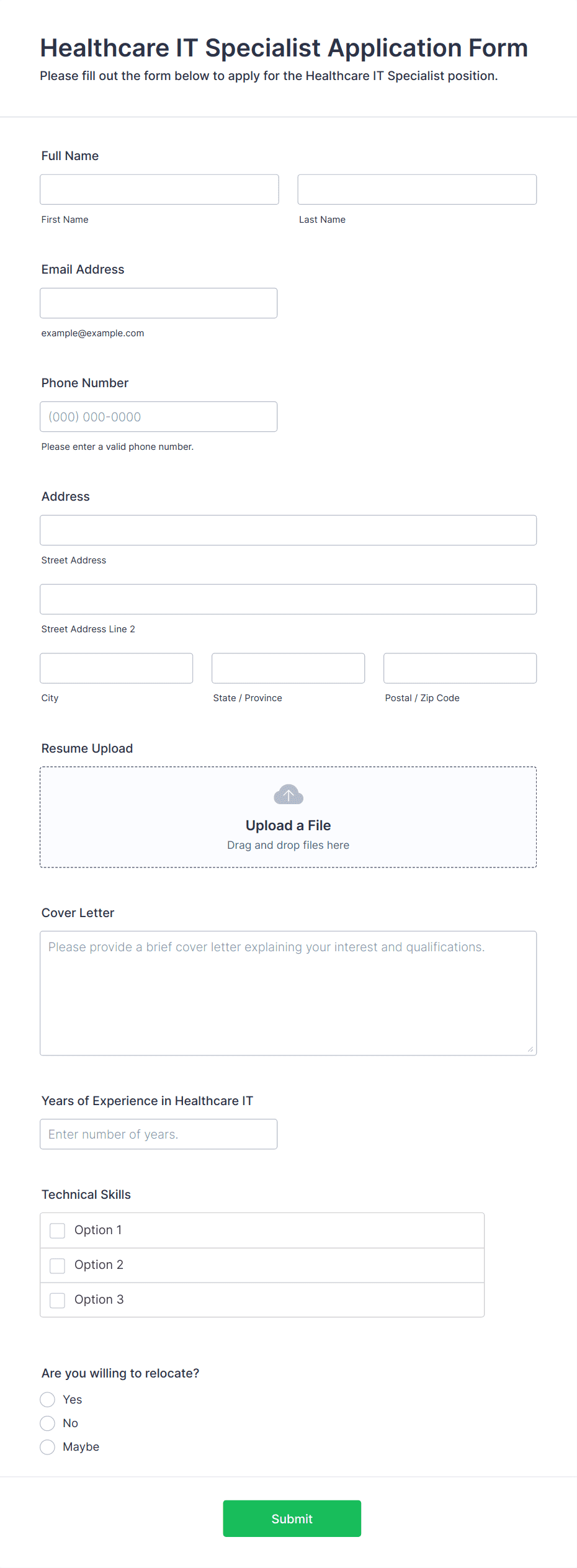Click the cloud upload icon
577x1568 pixels.
[x=288, y=794]
